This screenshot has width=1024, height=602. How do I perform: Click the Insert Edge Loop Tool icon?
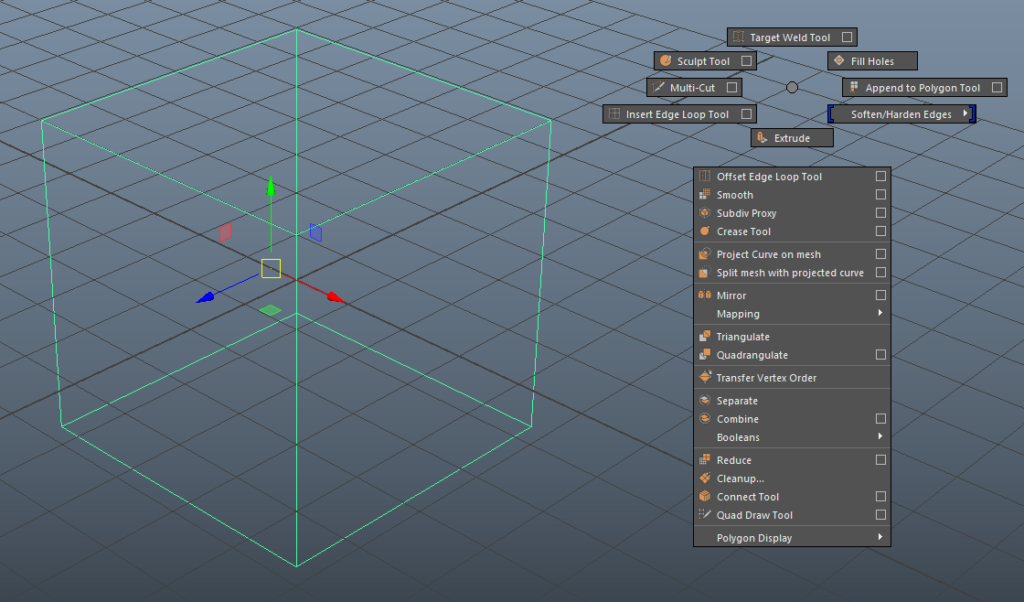tap(615, 114)
